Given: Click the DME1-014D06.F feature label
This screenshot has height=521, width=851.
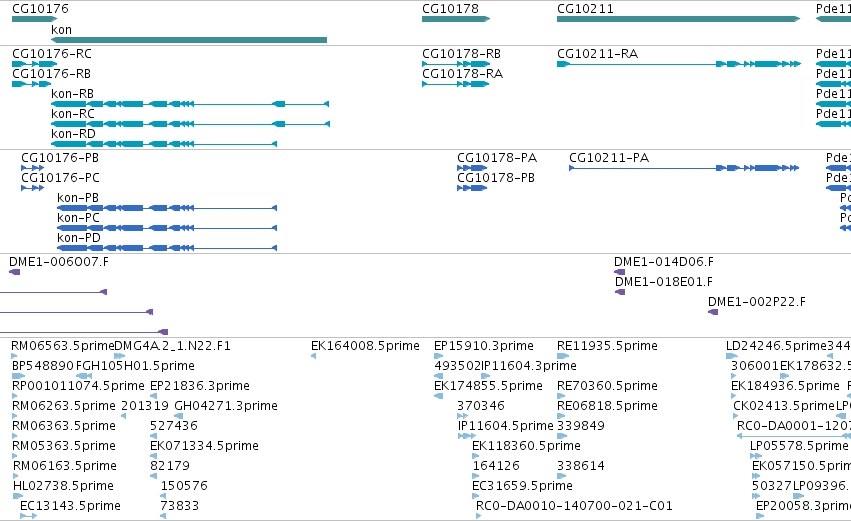Looking at the screenshot, I should 664,262.
